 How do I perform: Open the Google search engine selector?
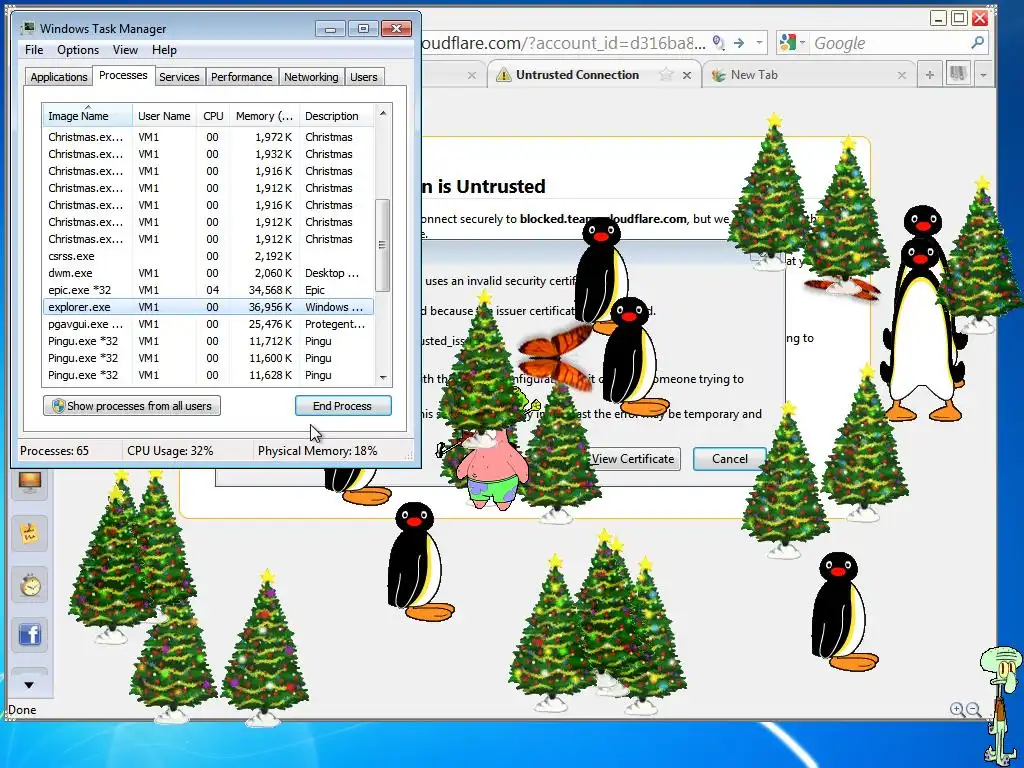click(x=793, y=43)
